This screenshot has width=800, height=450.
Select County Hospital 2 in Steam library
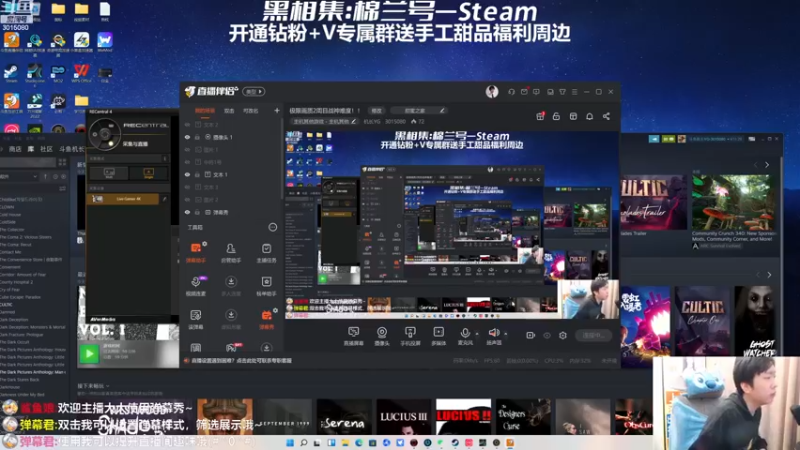pyautogui.click(x=17, y=282)
